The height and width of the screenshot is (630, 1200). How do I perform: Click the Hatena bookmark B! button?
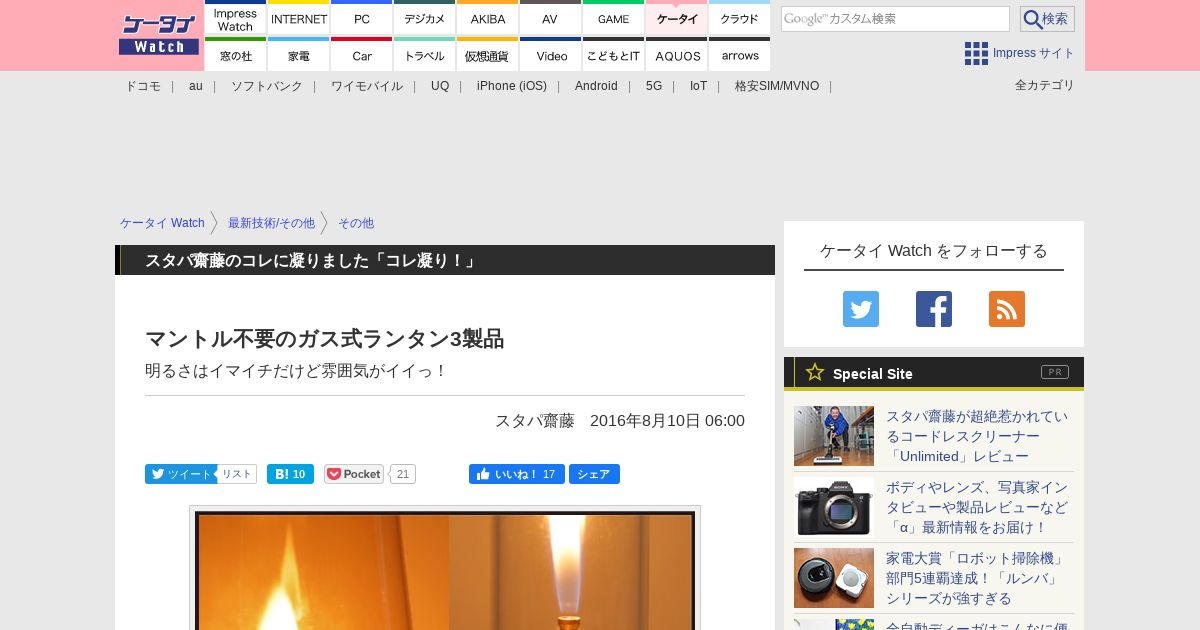290,474
